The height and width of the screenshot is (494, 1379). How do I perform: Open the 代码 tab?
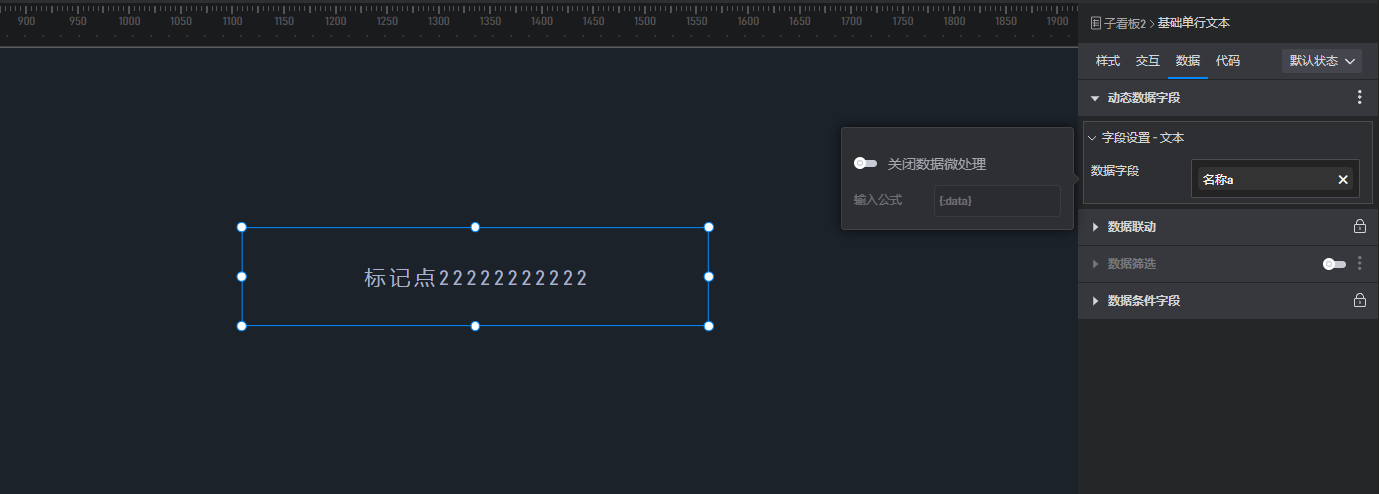tap(1227, 61)
